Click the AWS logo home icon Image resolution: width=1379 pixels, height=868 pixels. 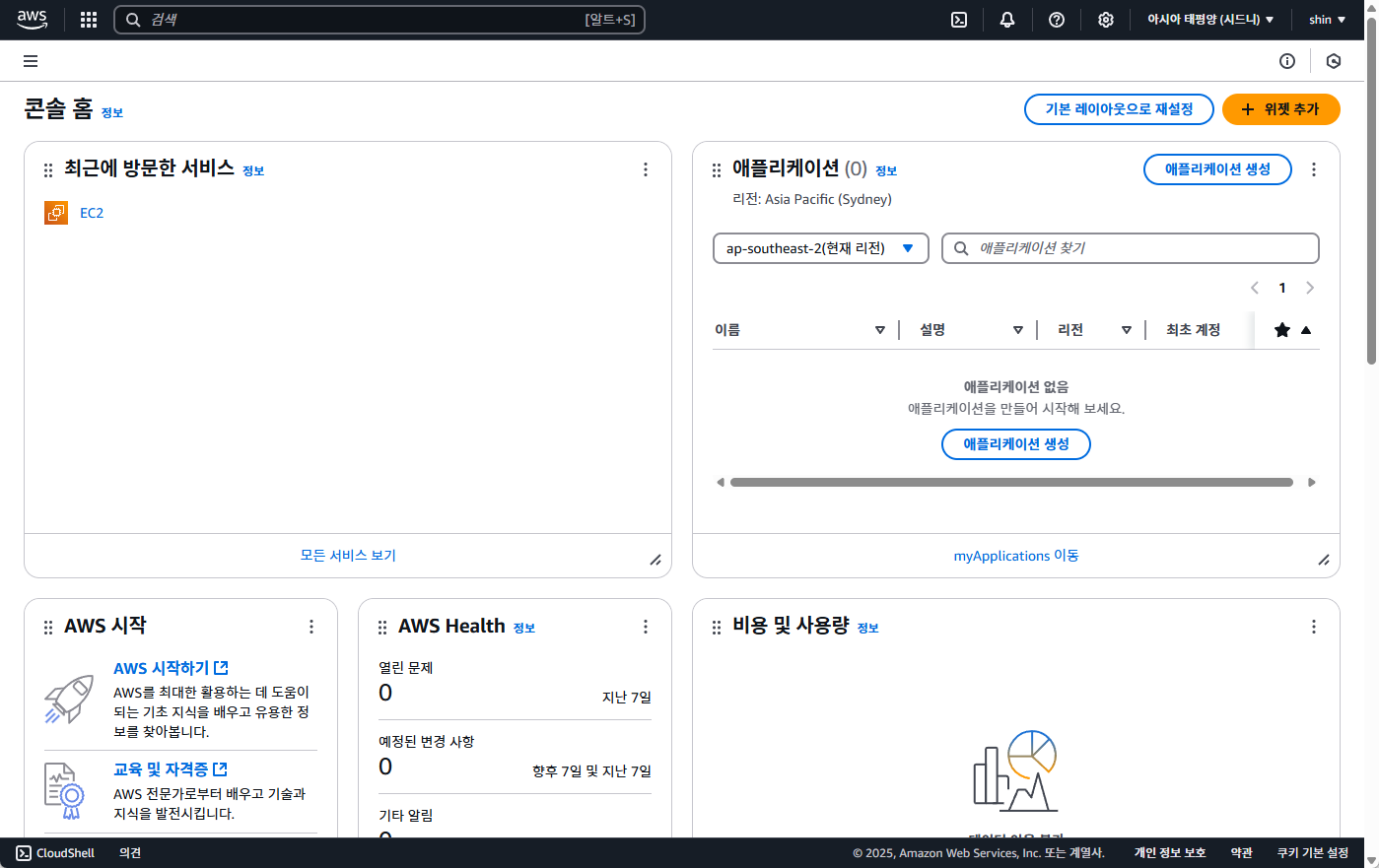(x=33, y=19)
